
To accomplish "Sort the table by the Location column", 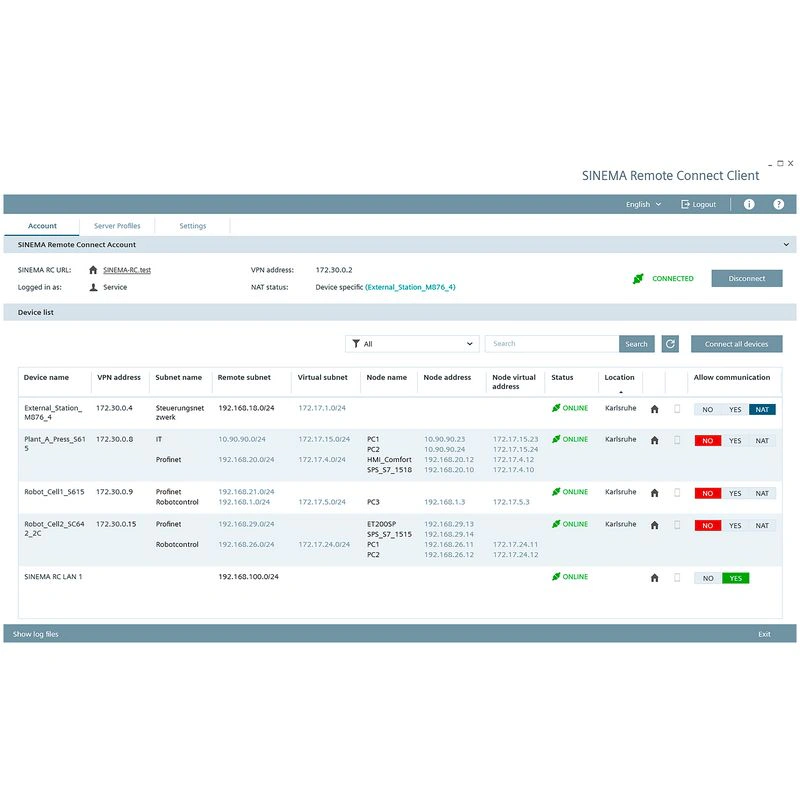I will 619,378.
